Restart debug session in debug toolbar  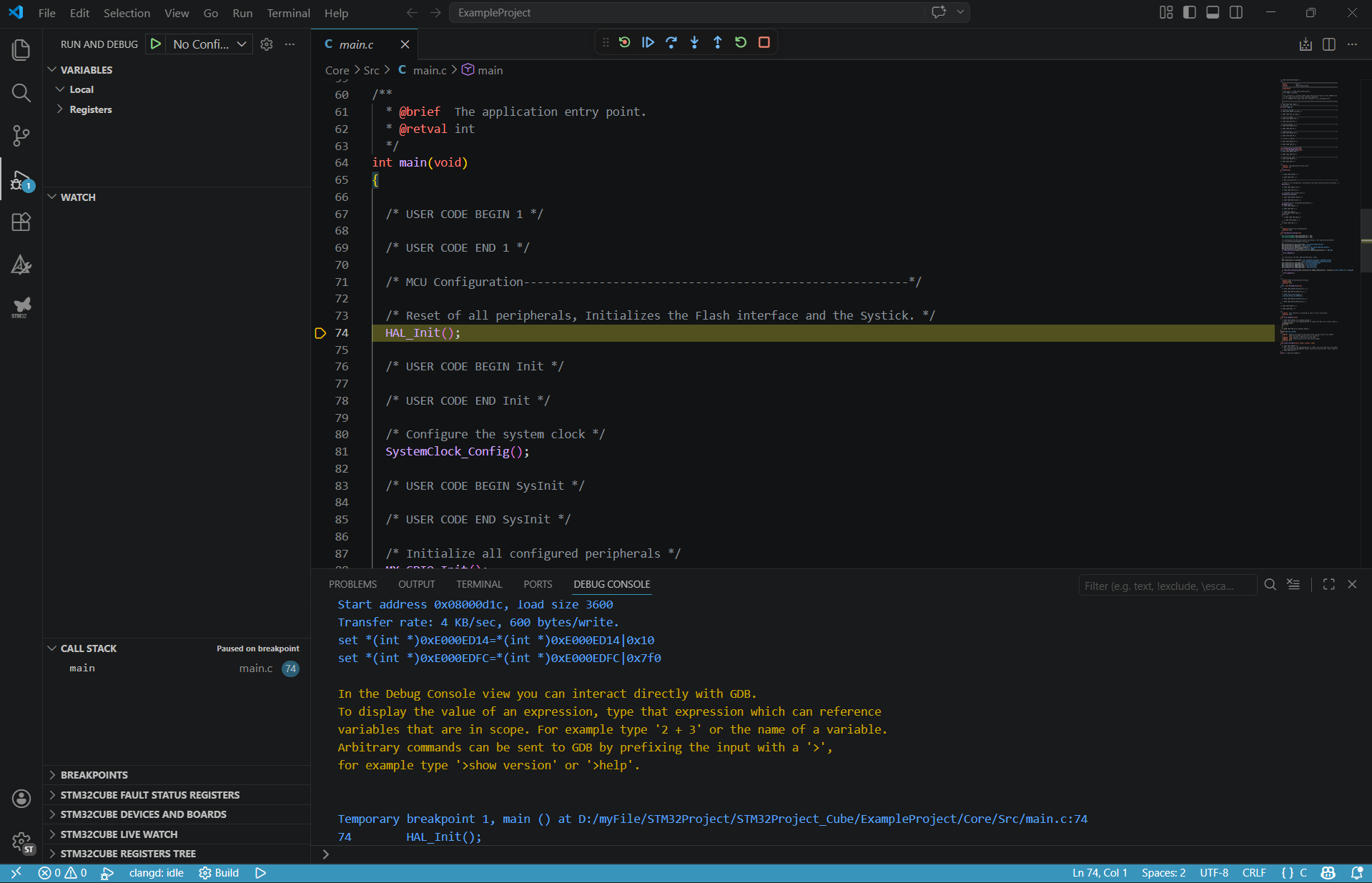point(741,42)
